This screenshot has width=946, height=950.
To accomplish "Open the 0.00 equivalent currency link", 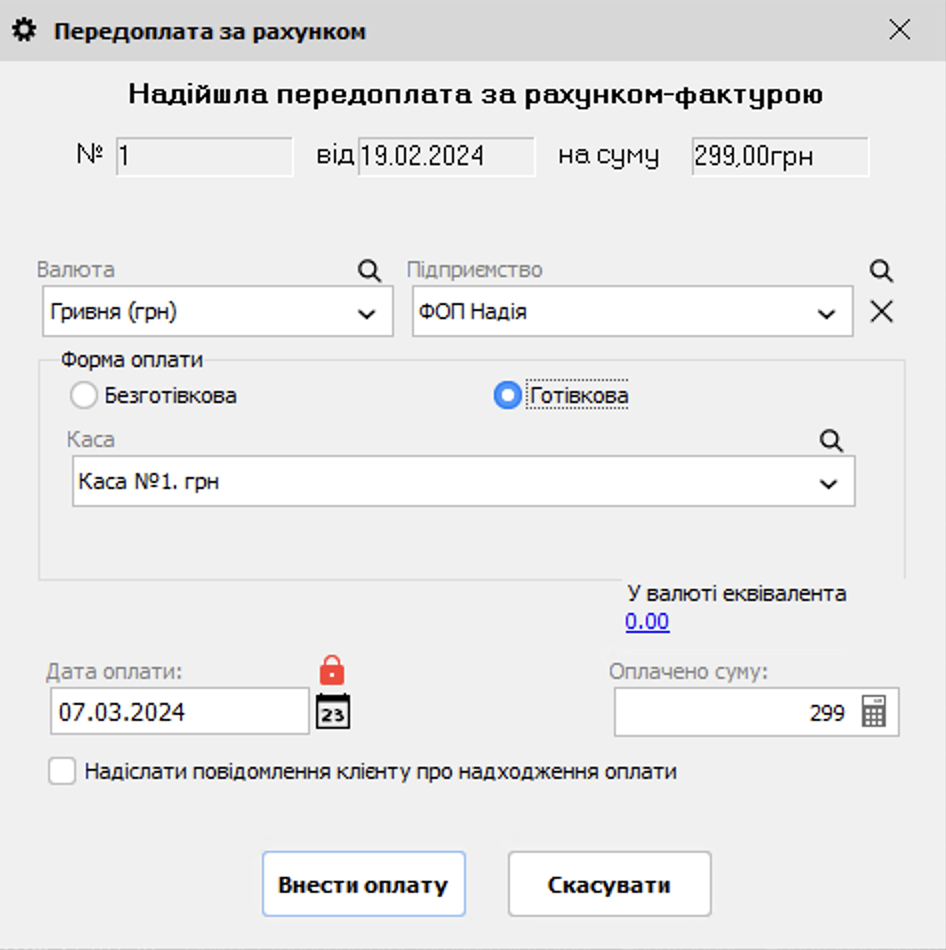I will (647, 621).
